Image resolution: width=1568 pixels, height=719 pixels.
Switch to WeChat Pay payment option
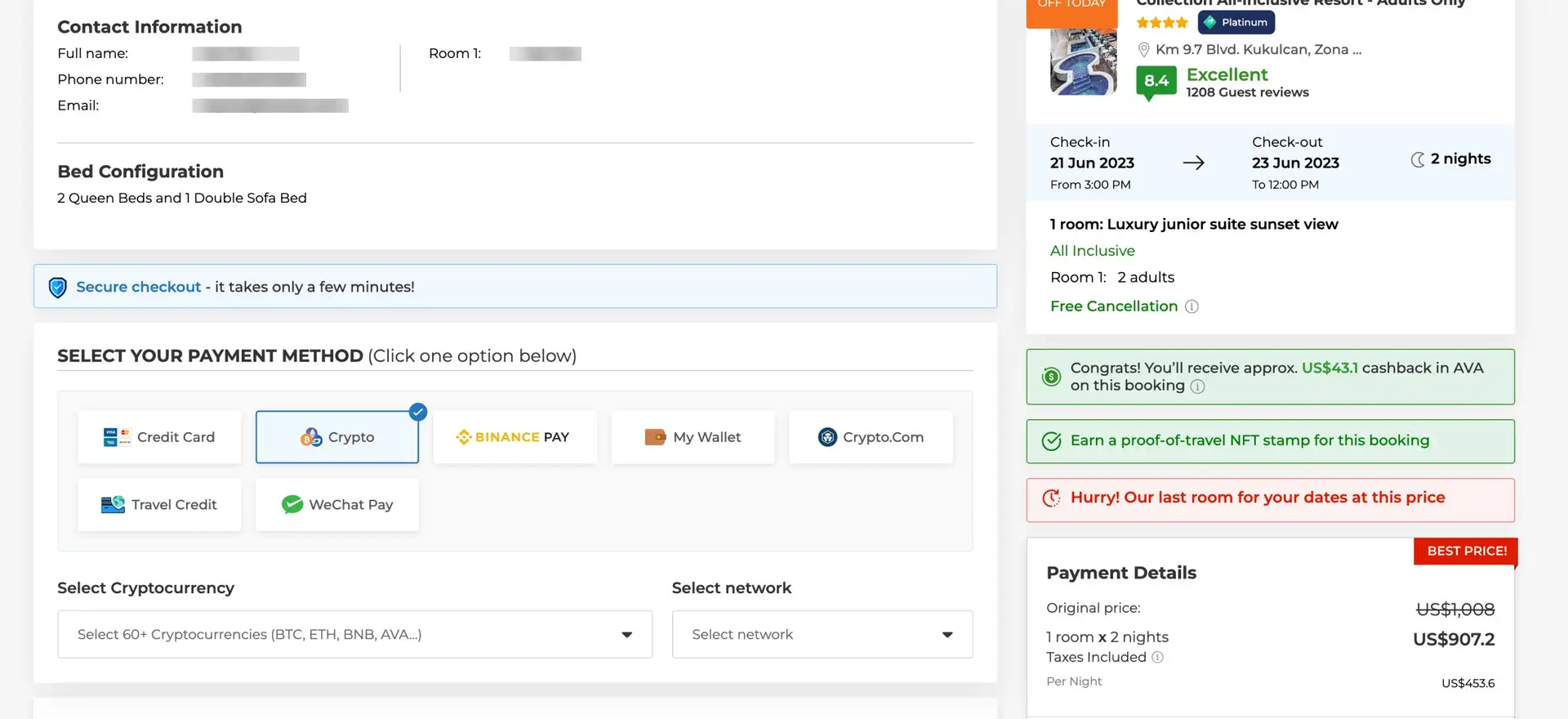pyautogui.click(x=336, y=505)
